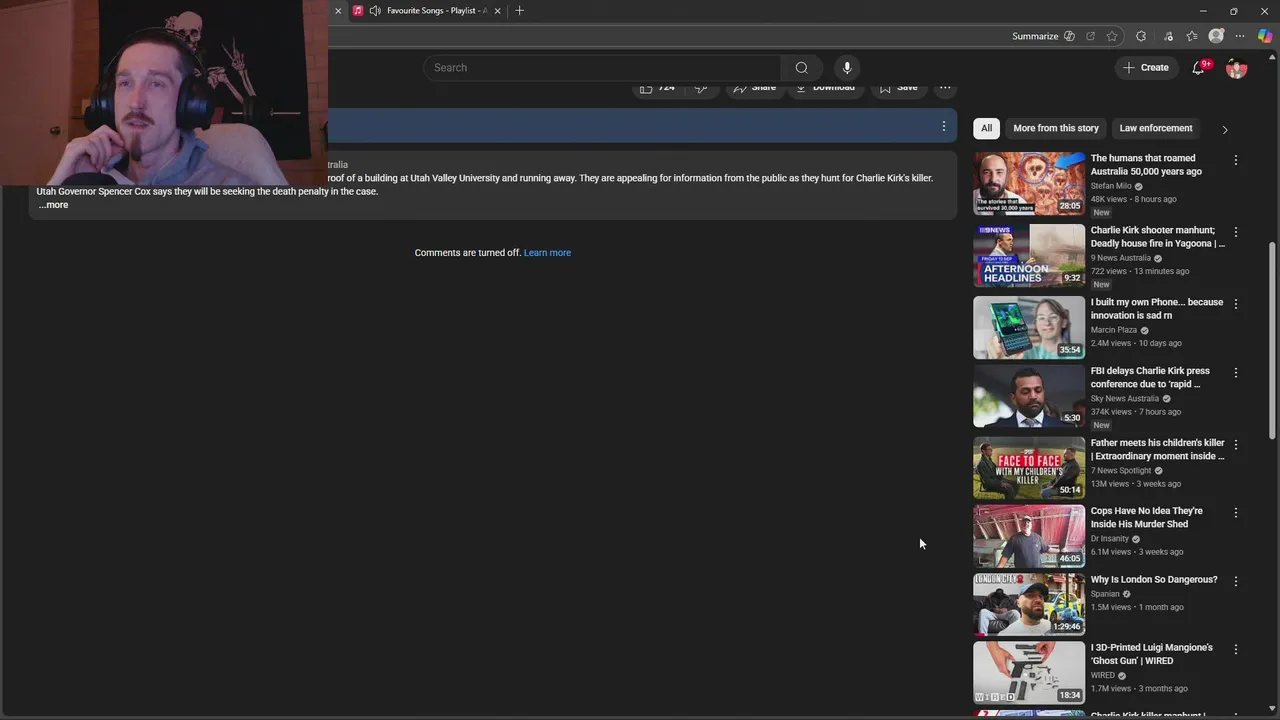Close the tab left of Favourite Songs
The height and width of the screenshot is (720, 1280).
tap(338, 11)
